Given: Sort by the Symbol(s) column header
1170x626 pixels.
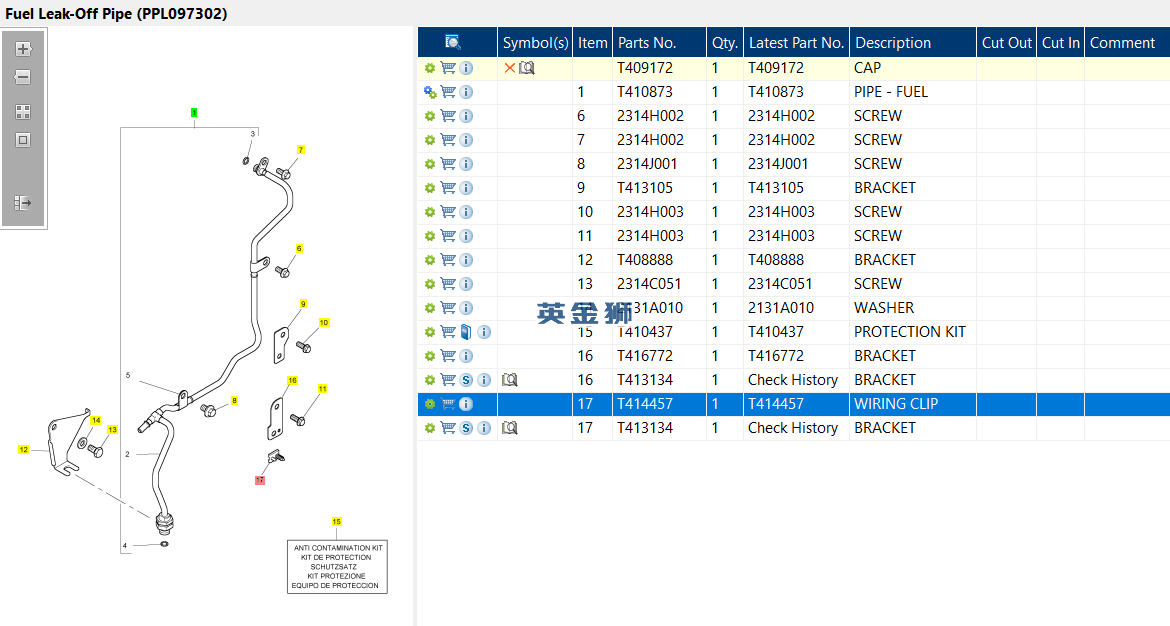Looking at the screenshot, I should click(x=535, y=43).
